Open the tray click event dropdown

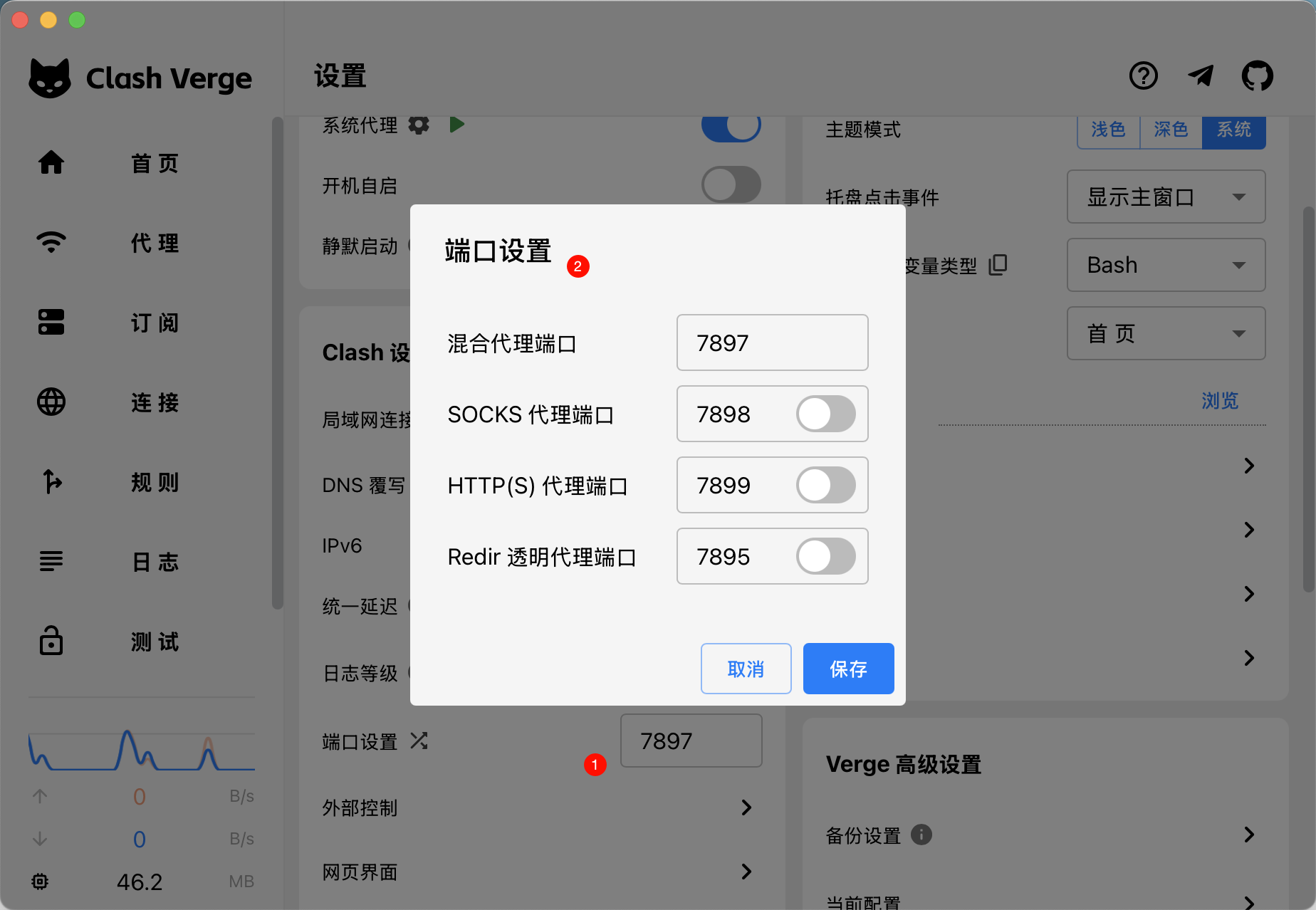coord(1166,197)
